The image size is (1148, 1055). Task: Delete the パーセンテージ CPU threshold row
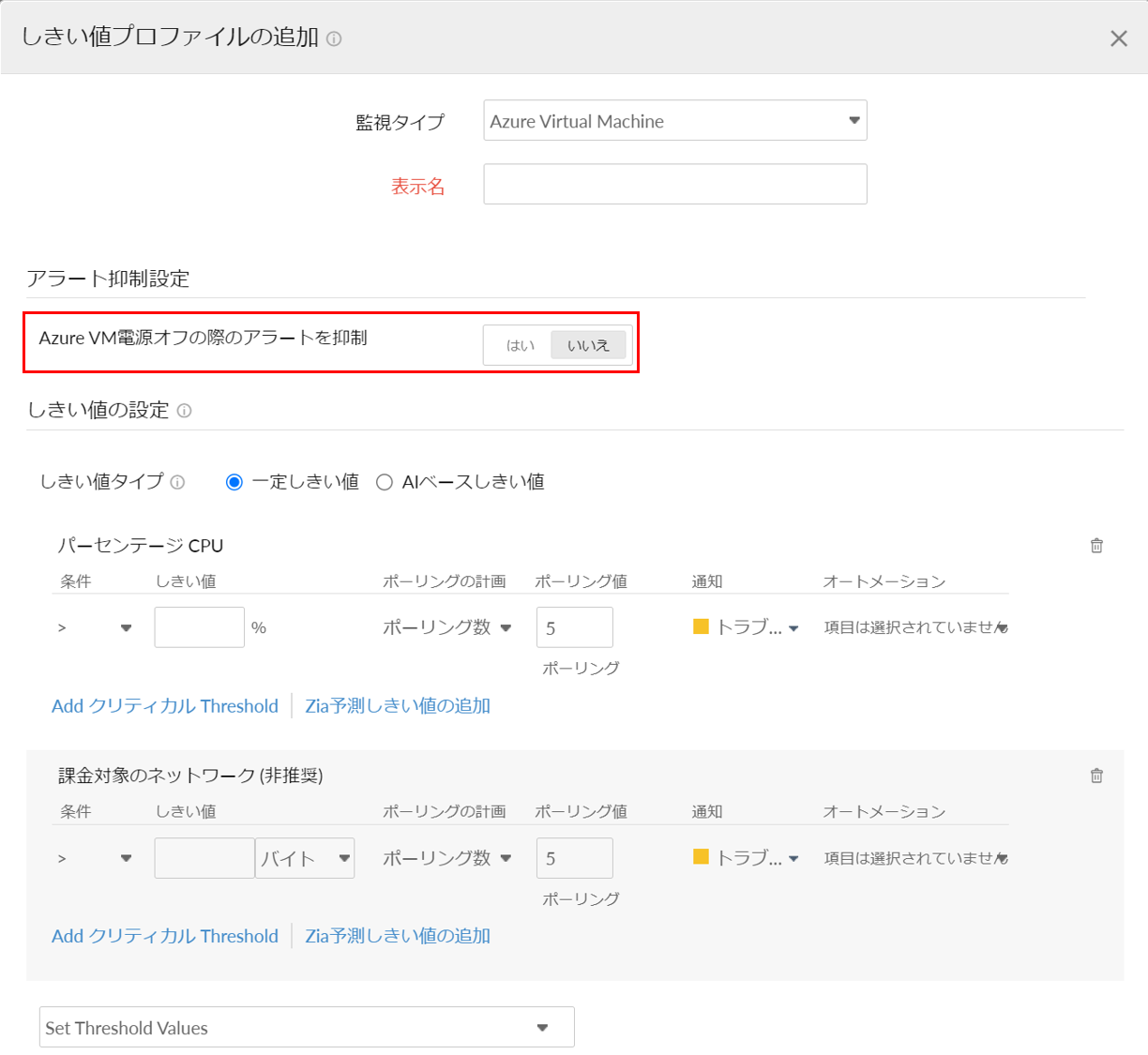(1095, 545)
